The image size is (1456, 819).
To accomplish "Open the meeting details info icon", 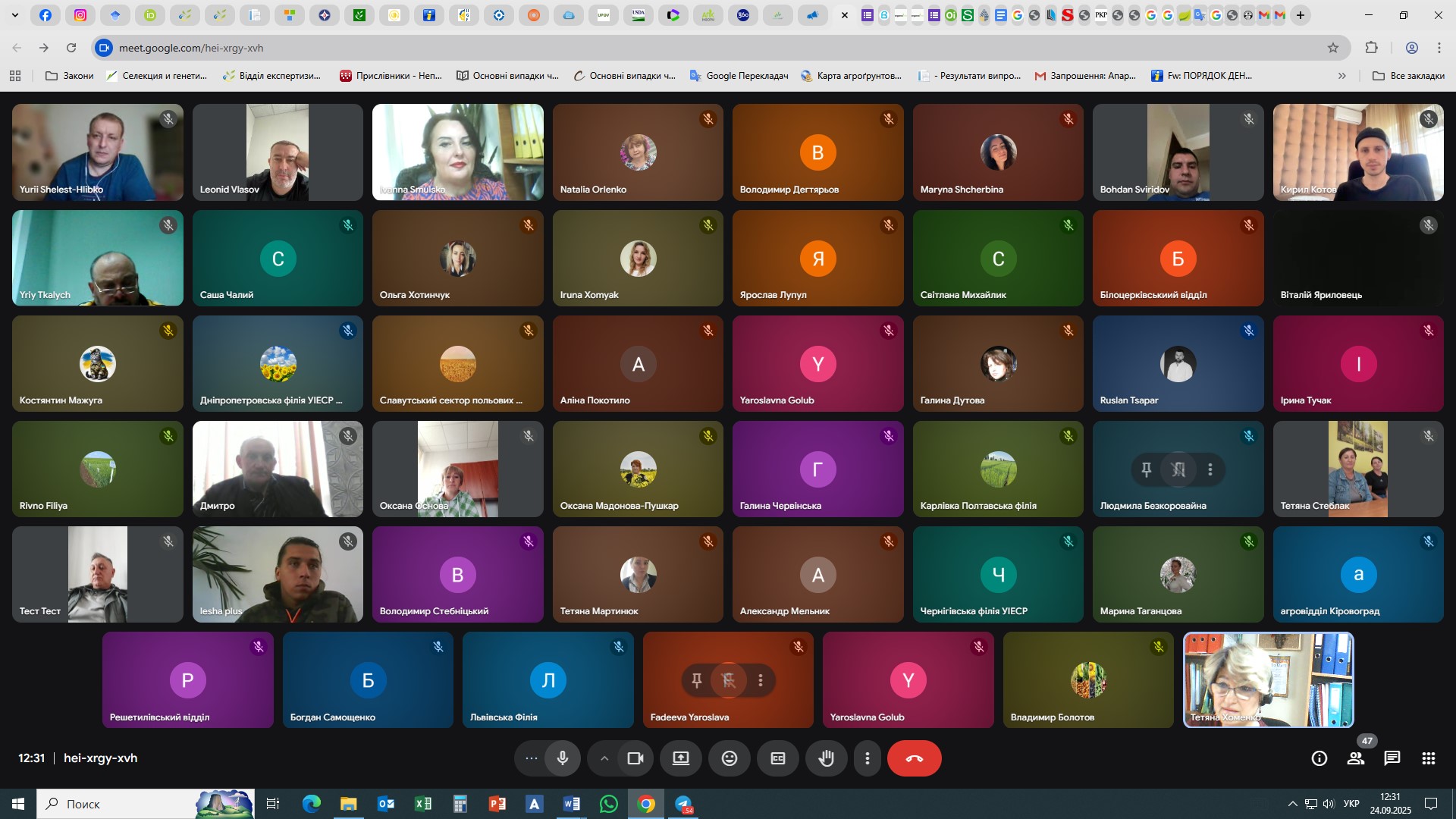I will pyautogui.click(x=1319, y=758).
